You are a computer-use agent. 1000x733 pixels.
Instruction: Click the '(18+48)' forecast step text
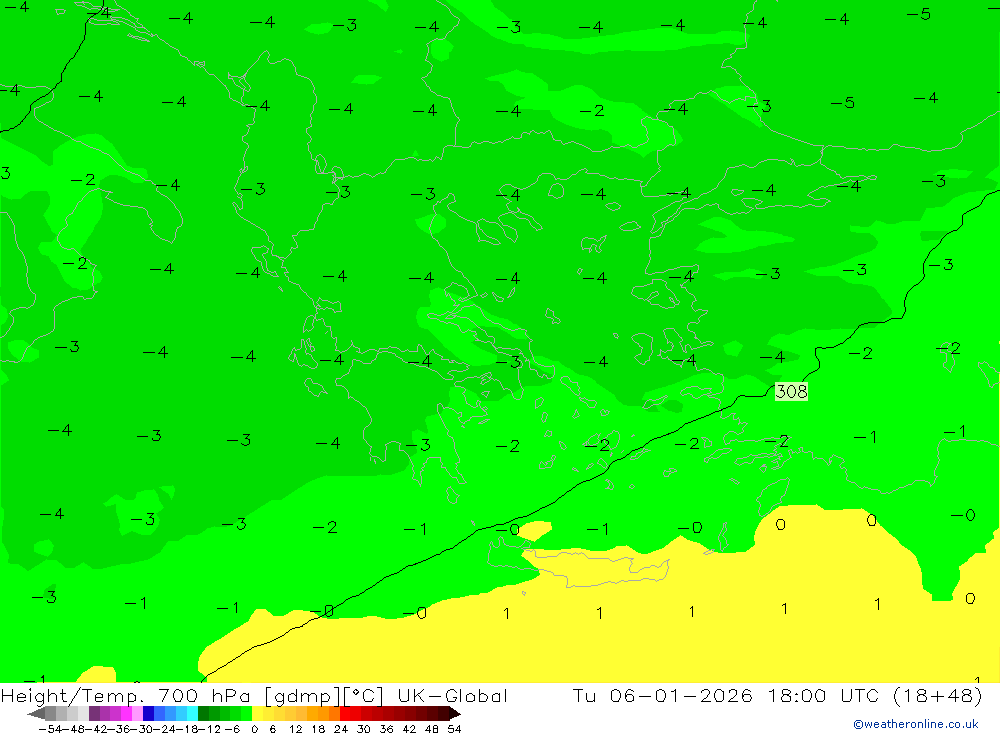[938, 695]
